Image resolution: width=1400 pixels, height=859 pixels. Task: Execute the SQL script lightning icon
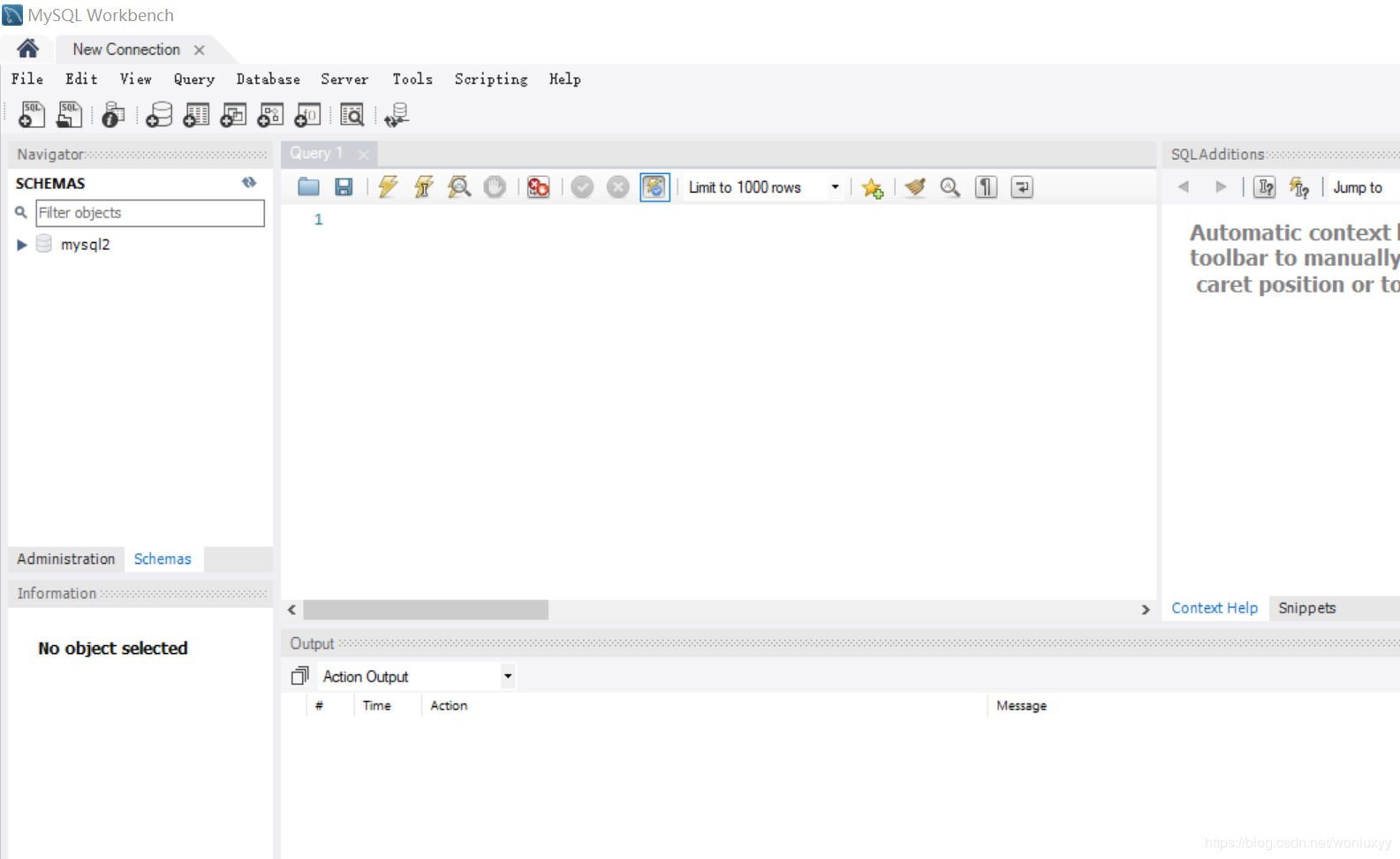click(388, 186)
